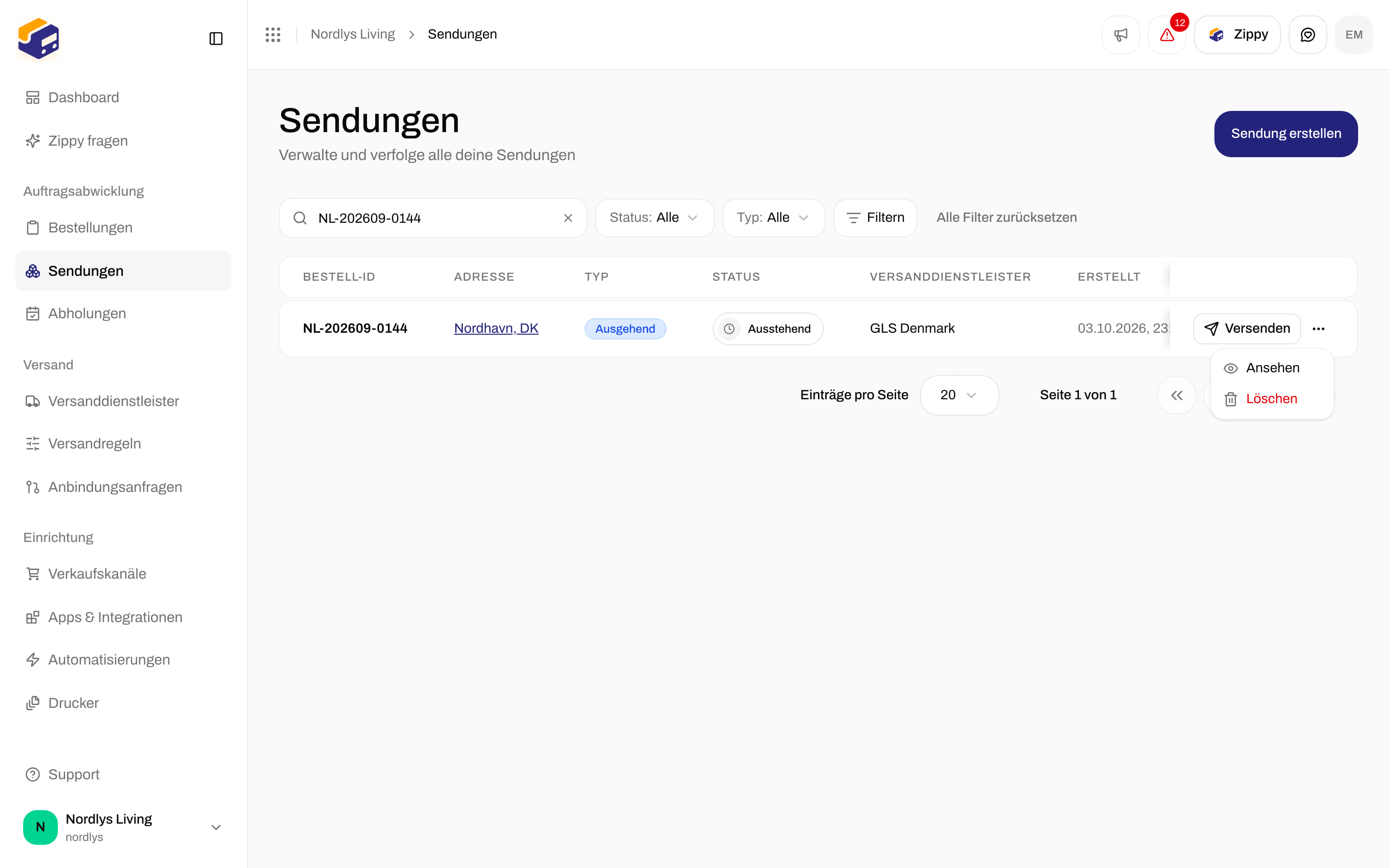This screenshot has width=1389, height=868.
Task: Open the Nordhavn, DK address link
Action: (496, 328)
